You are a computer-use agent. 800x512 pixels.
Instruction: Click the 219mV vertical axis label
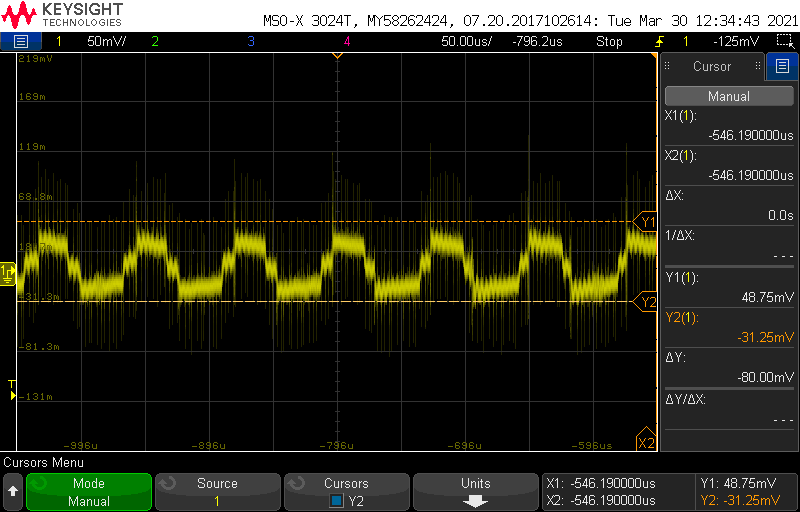[35, 59]
